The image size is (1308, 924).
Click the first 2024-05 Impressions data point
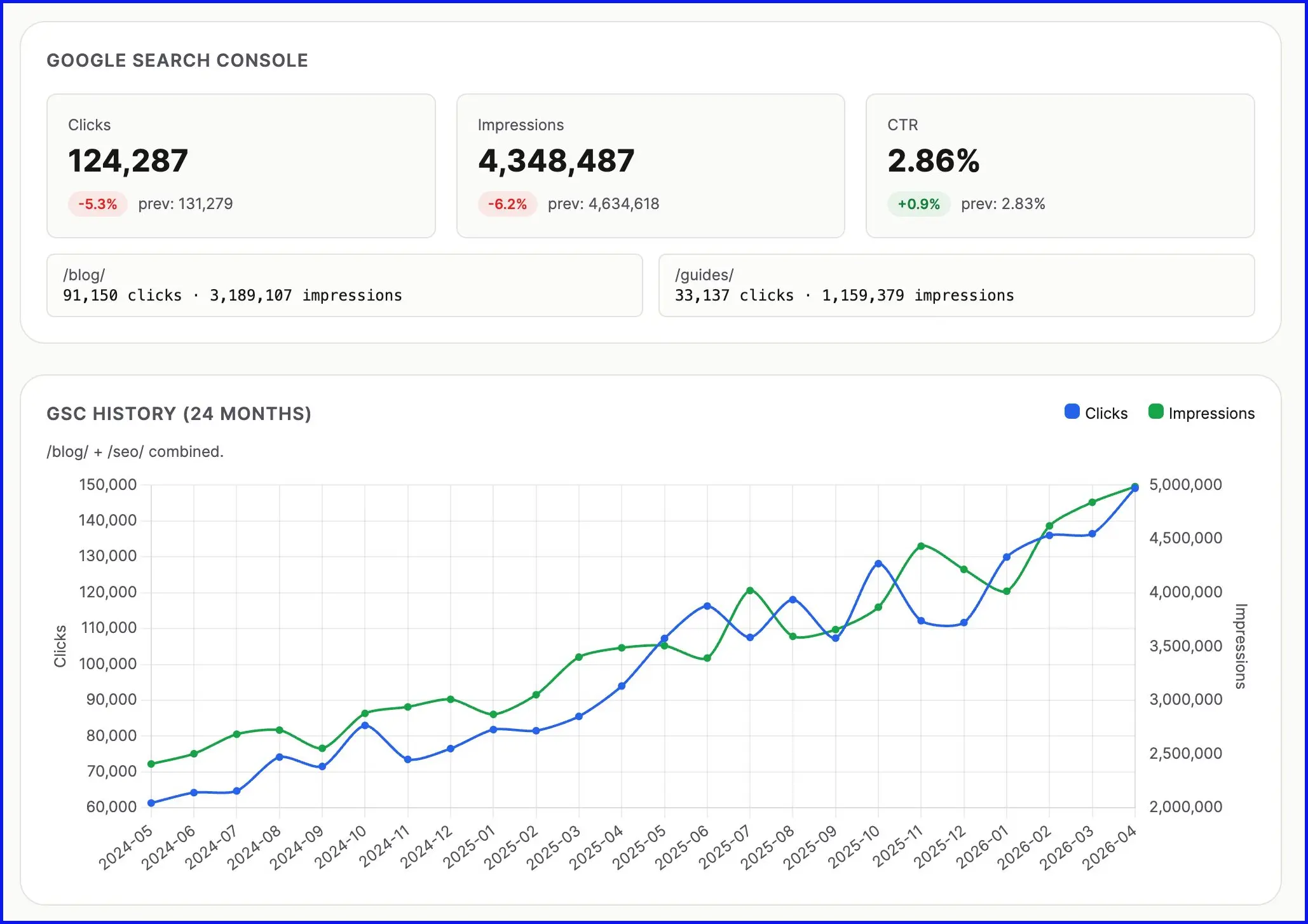click(151, 764)
